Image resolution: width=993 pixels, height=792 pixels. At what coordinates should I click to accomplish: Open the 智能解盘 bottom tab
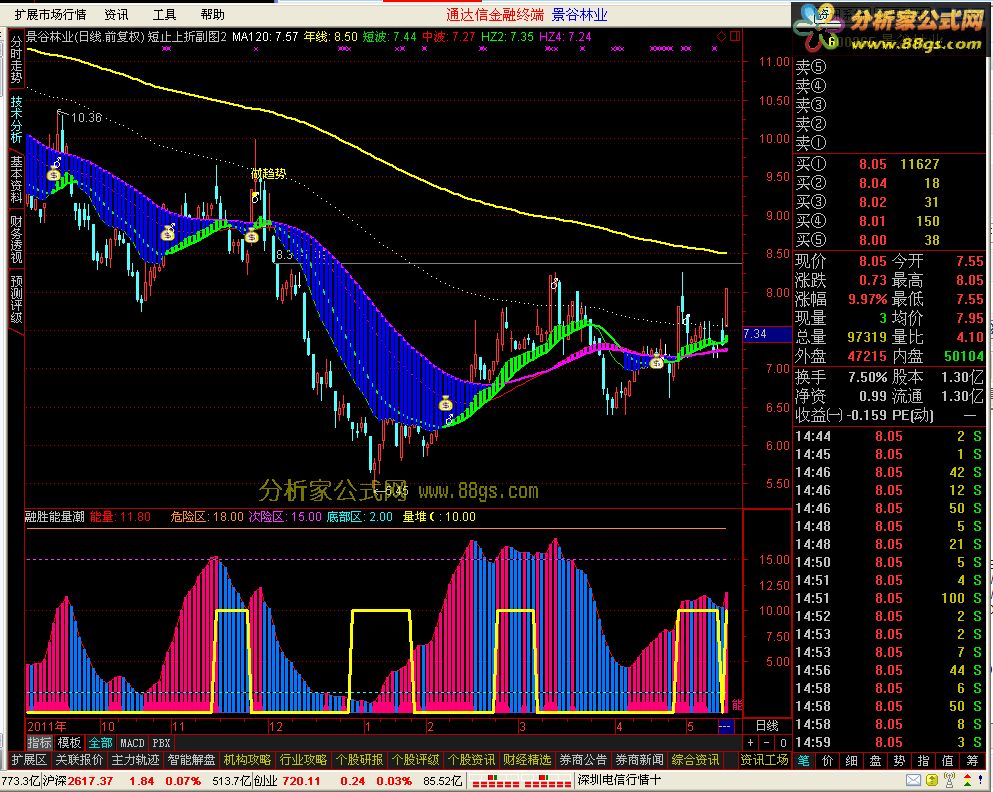pyautogui.click(x=191, y=759)
